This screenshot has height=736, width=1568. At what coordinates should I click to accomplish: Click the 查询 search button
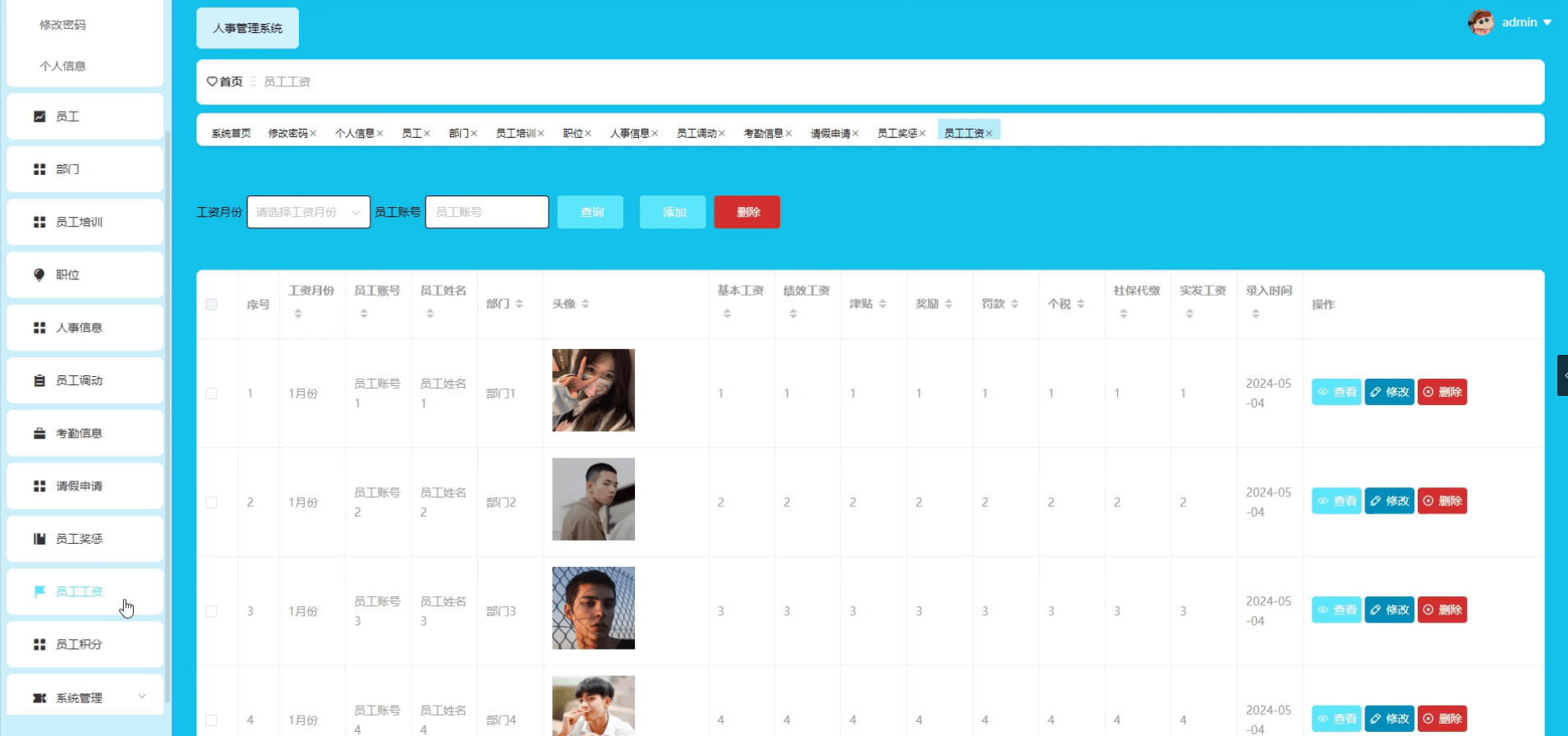(591, 212)
